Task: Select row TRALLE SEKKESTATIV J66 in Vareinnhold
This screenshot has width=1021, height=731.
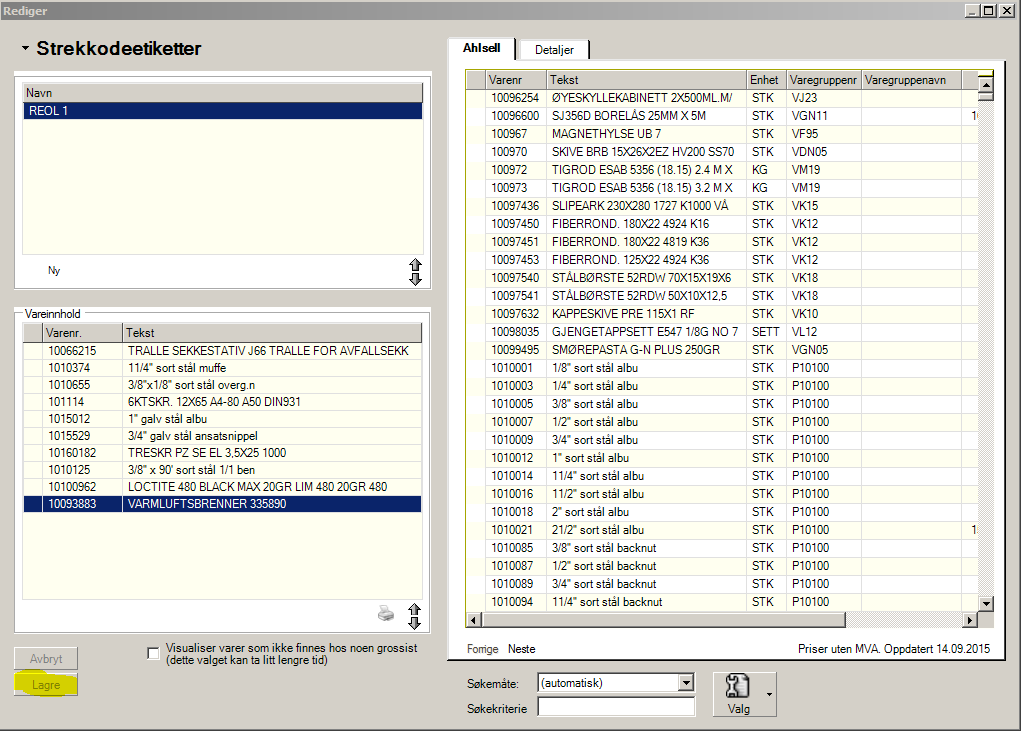Action: coord(223,351)
